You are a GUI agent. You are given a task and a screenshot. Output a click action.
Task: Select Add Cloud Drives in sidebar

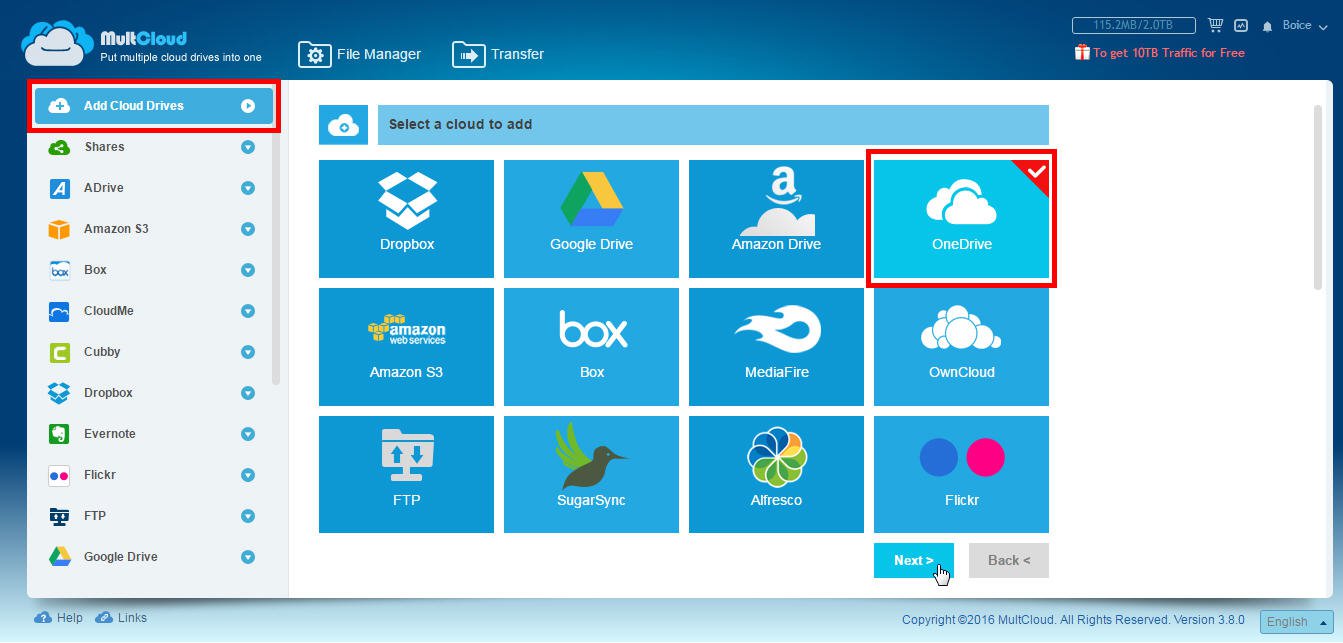point(153,106)
